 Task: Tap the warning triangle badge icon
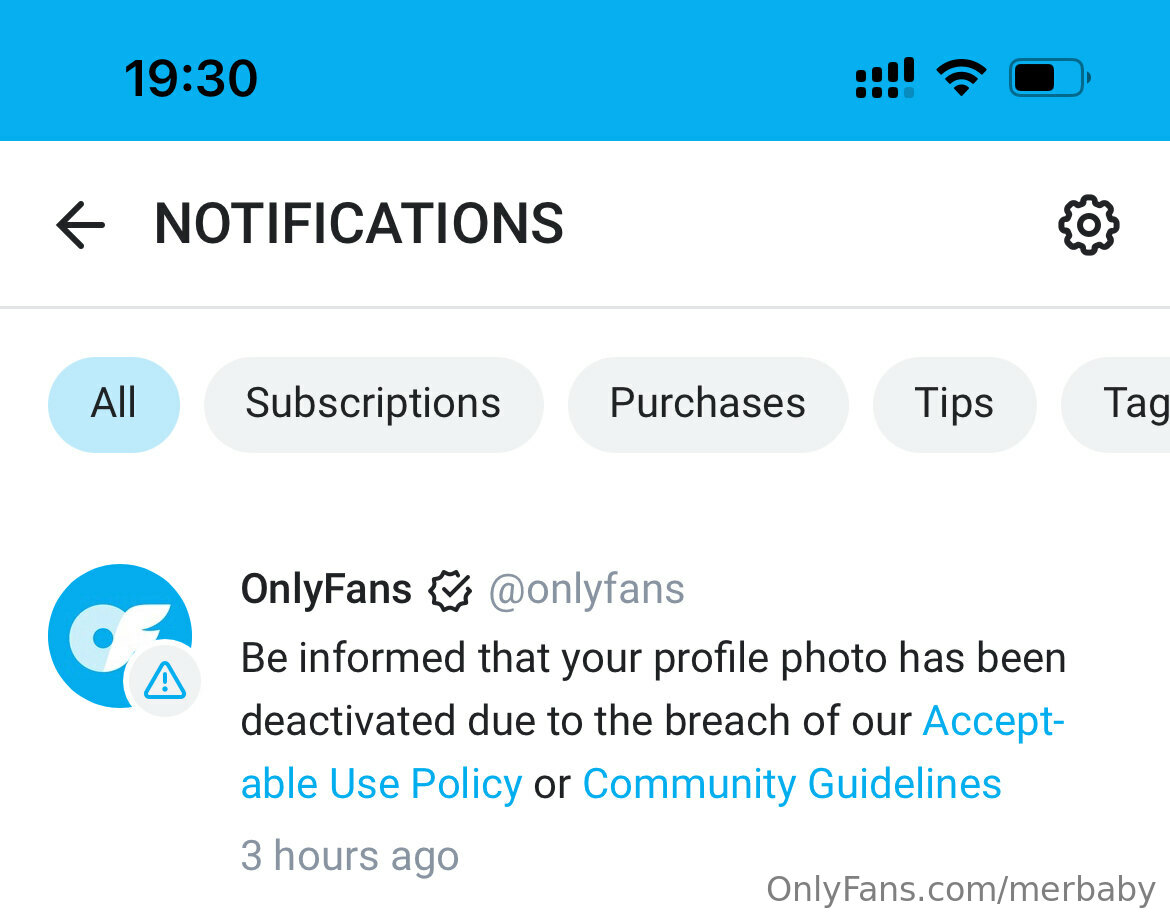tap(164, 680)
